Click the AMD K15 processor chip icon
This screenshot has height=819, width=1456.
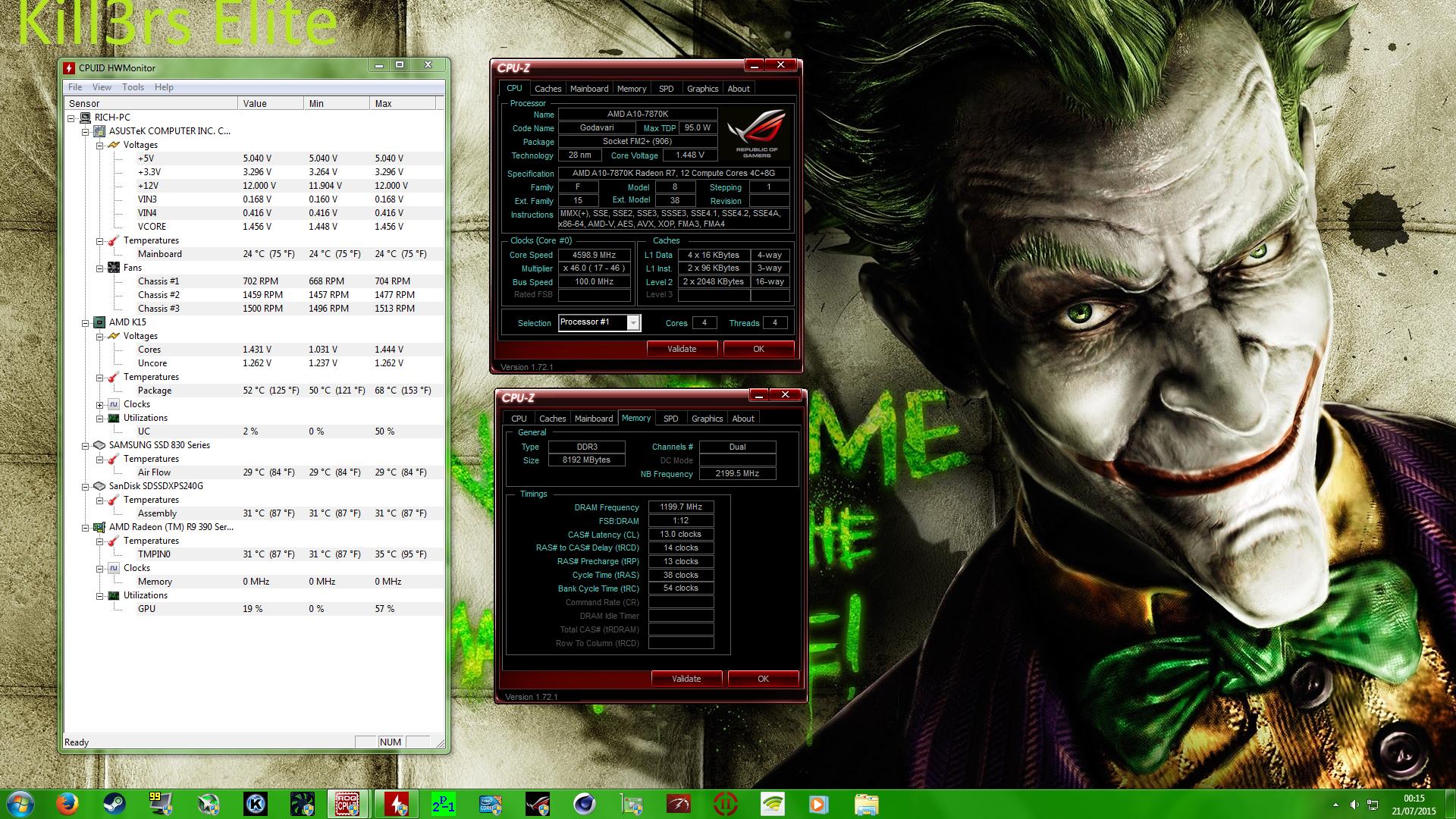click(x=99, y=322)
